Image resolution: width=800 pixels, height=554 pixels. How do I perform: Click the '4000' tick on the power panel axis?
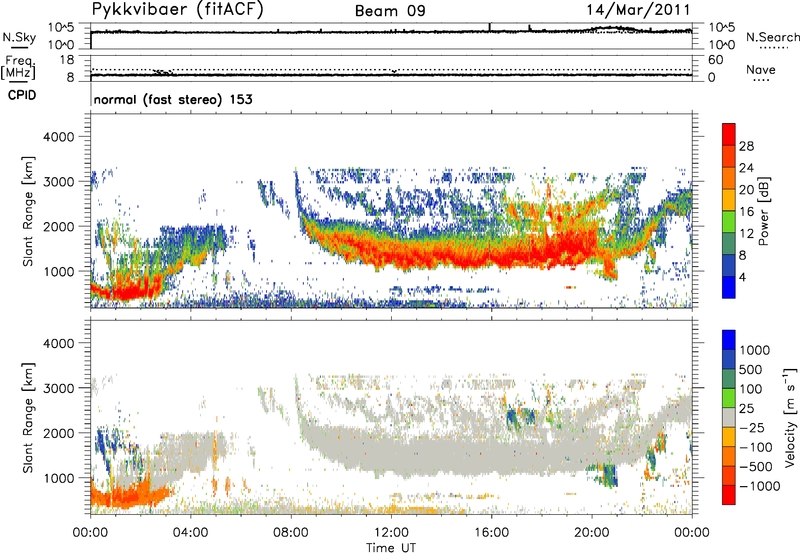click(x=59, y=137)
